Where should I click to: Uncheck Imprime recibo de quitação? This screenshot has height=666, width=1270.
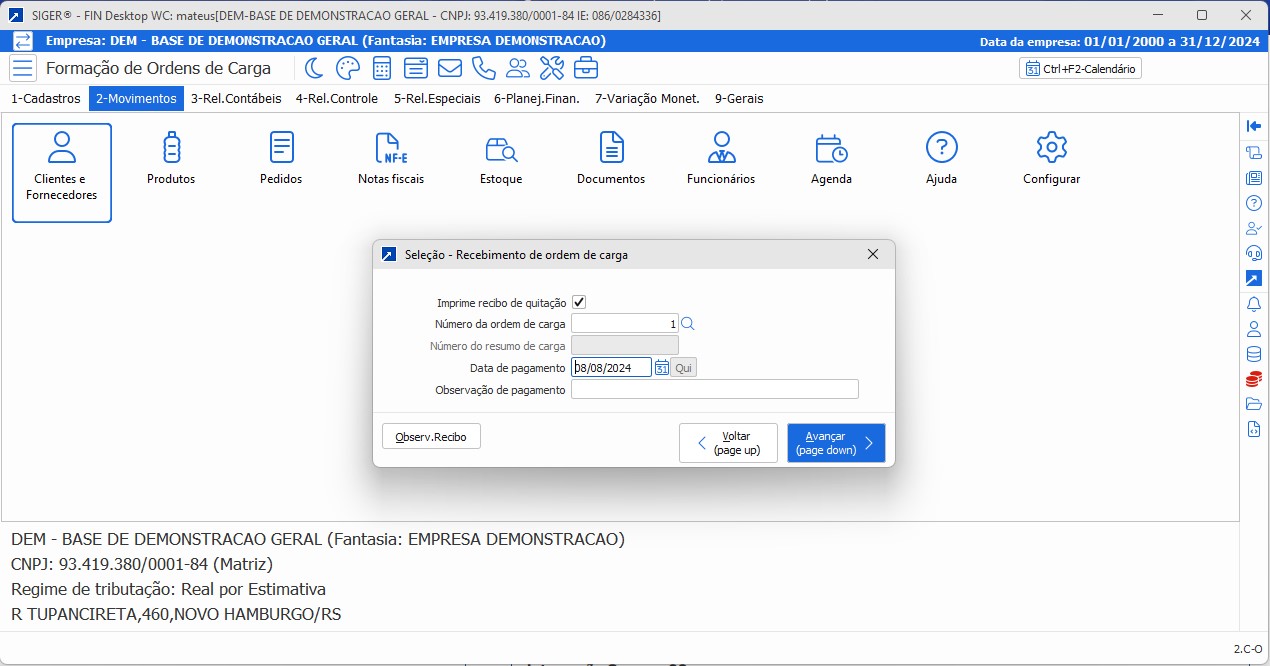coord(581,301)
